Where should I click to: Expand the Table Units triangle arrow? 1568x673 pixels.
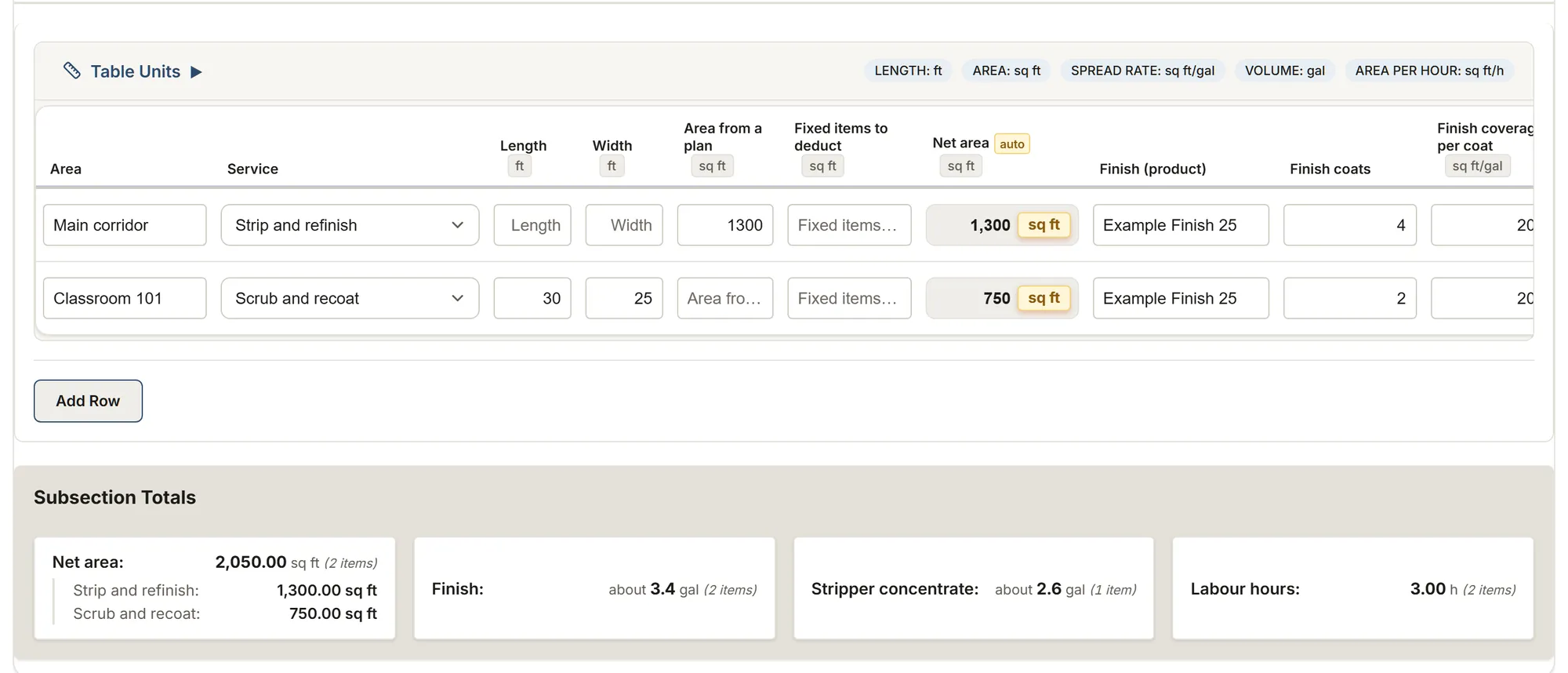(x=196, y=71)
